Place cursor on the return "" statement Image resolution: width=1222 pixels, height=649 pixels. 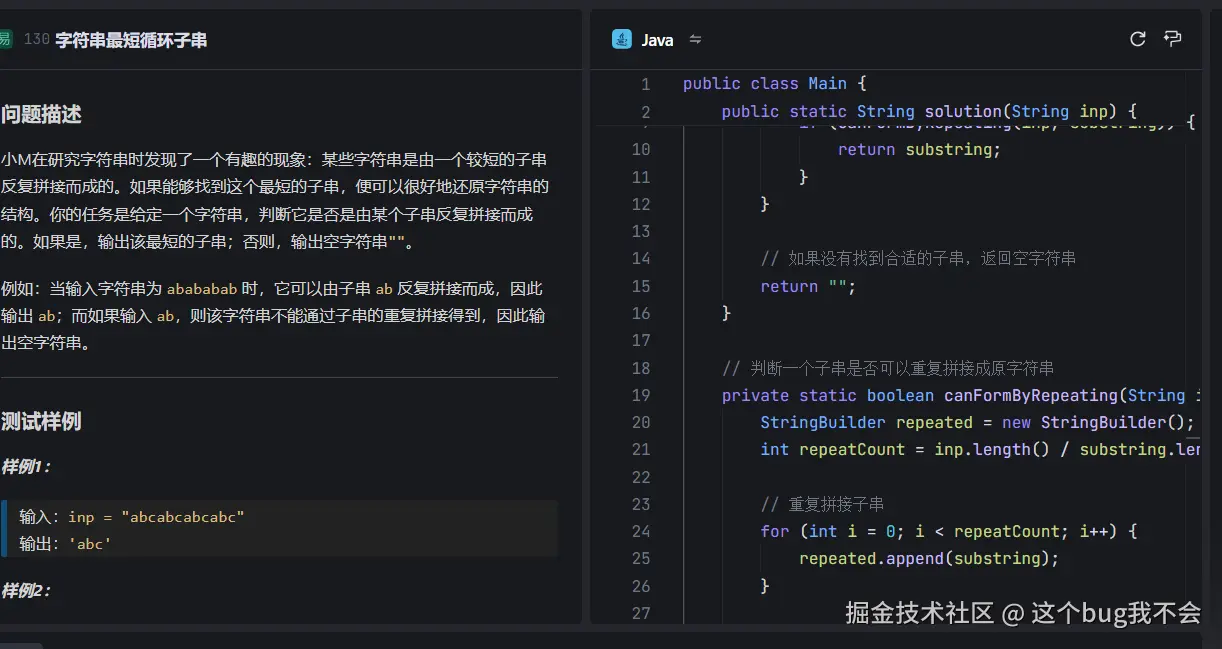pyautogui.click(x=803, y=286)
